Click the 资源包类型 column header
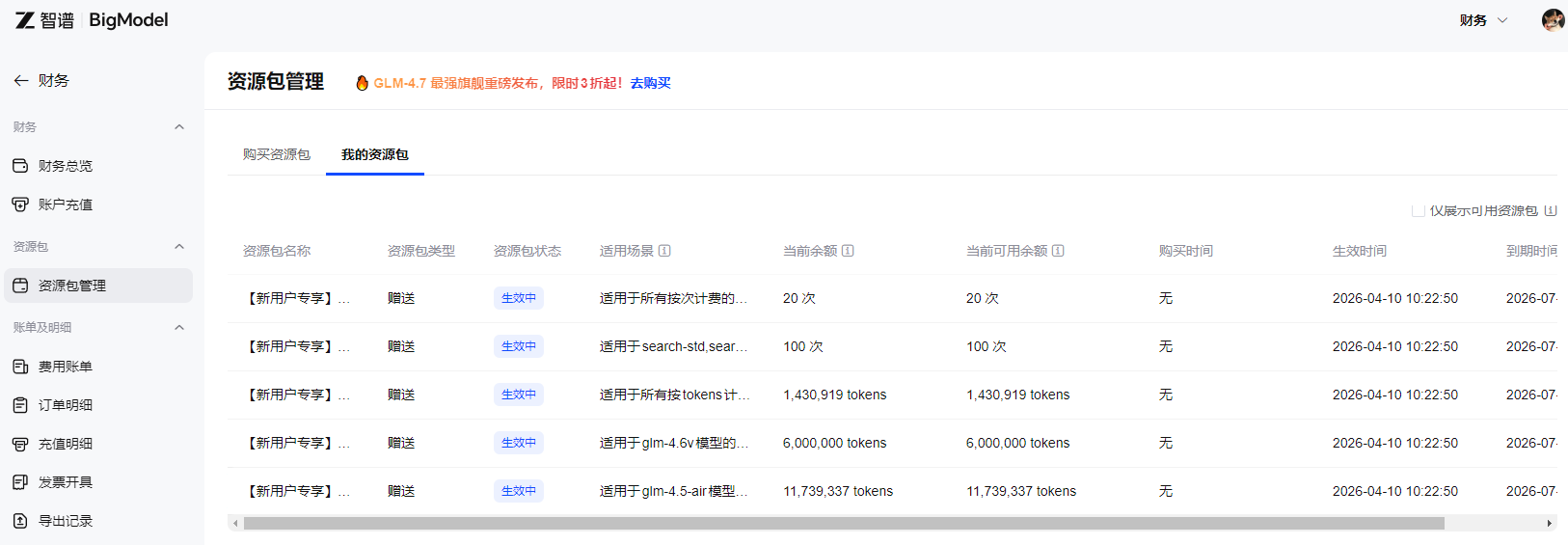1568x545 pixels. 421,251
